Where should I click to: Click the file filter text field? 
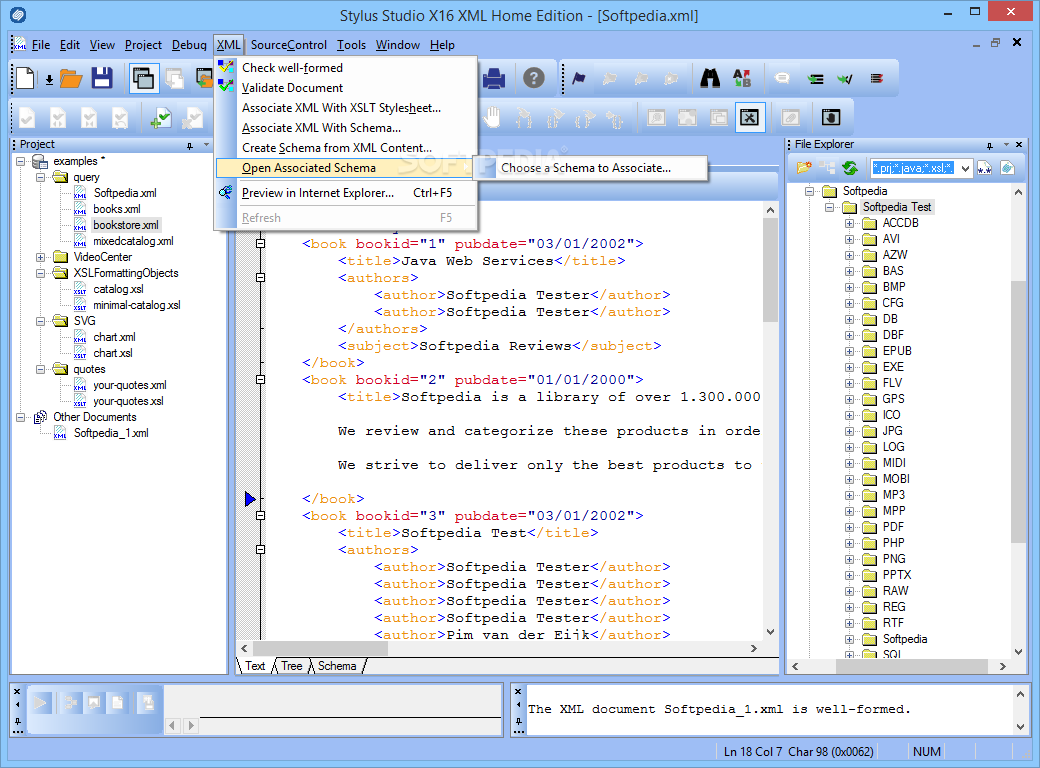pyautogui.click(x=913, y=168)
